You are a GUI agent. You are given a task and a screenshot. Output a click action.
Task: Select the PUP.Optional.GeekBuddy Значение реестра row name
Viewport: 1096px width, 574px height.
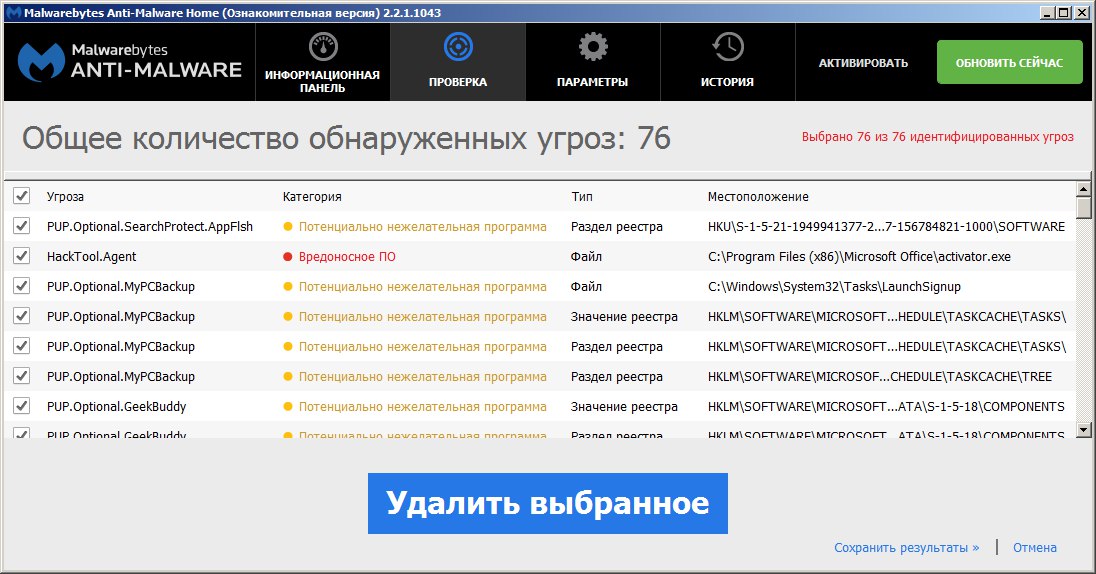coord(116,407)
